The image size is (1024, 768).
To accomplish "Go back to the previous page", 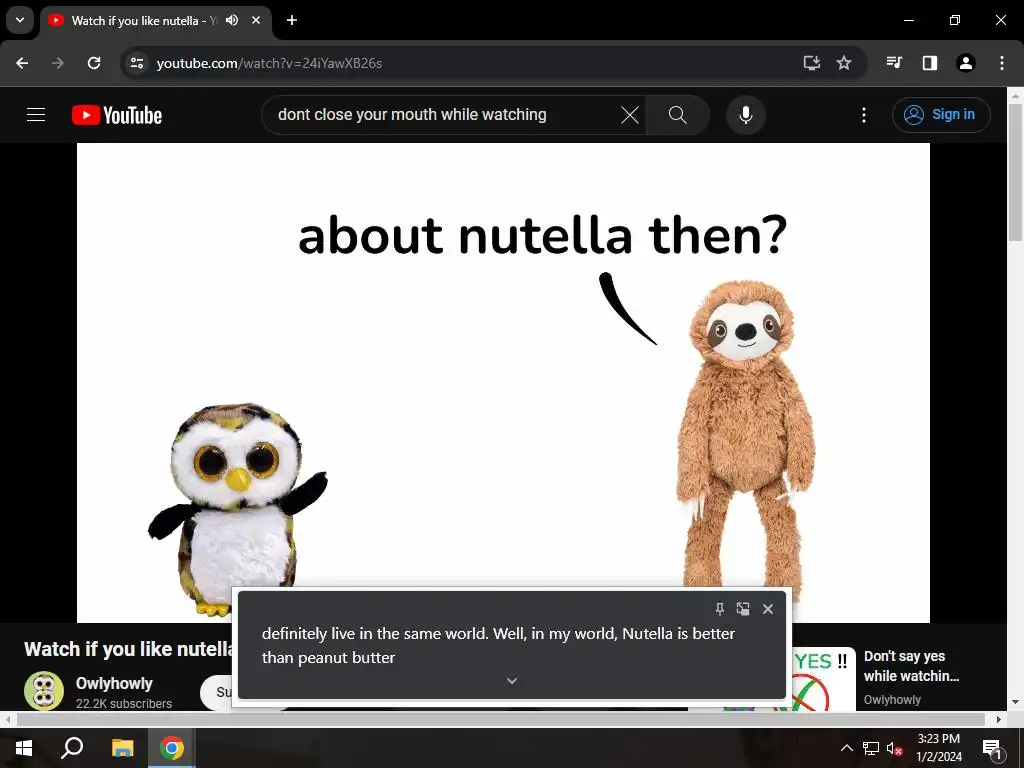I will pyautogui.click(x=22, y=63).
